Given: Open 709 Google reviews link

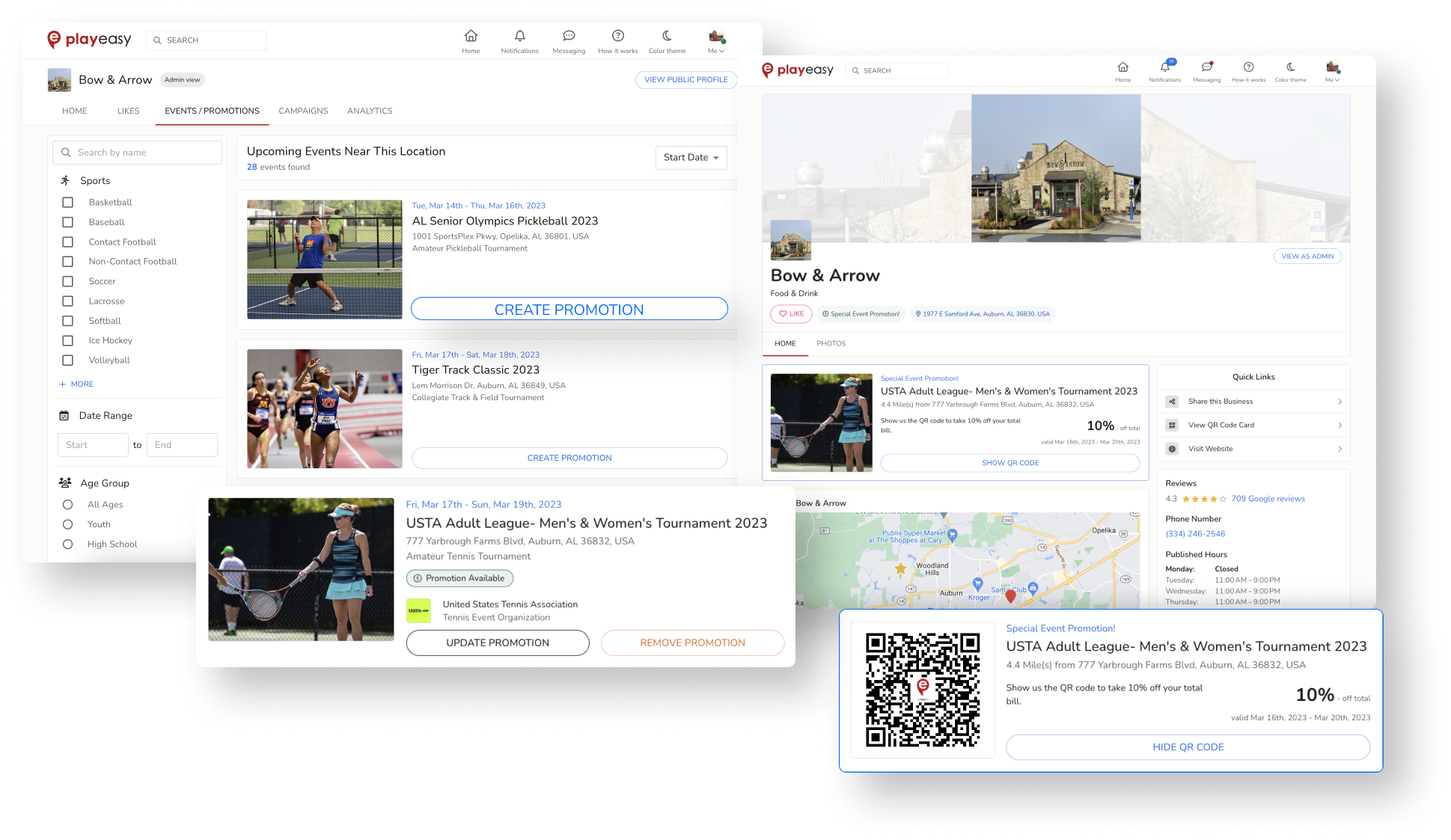Looking at the screenshot, I should [x=1268, y=500].
